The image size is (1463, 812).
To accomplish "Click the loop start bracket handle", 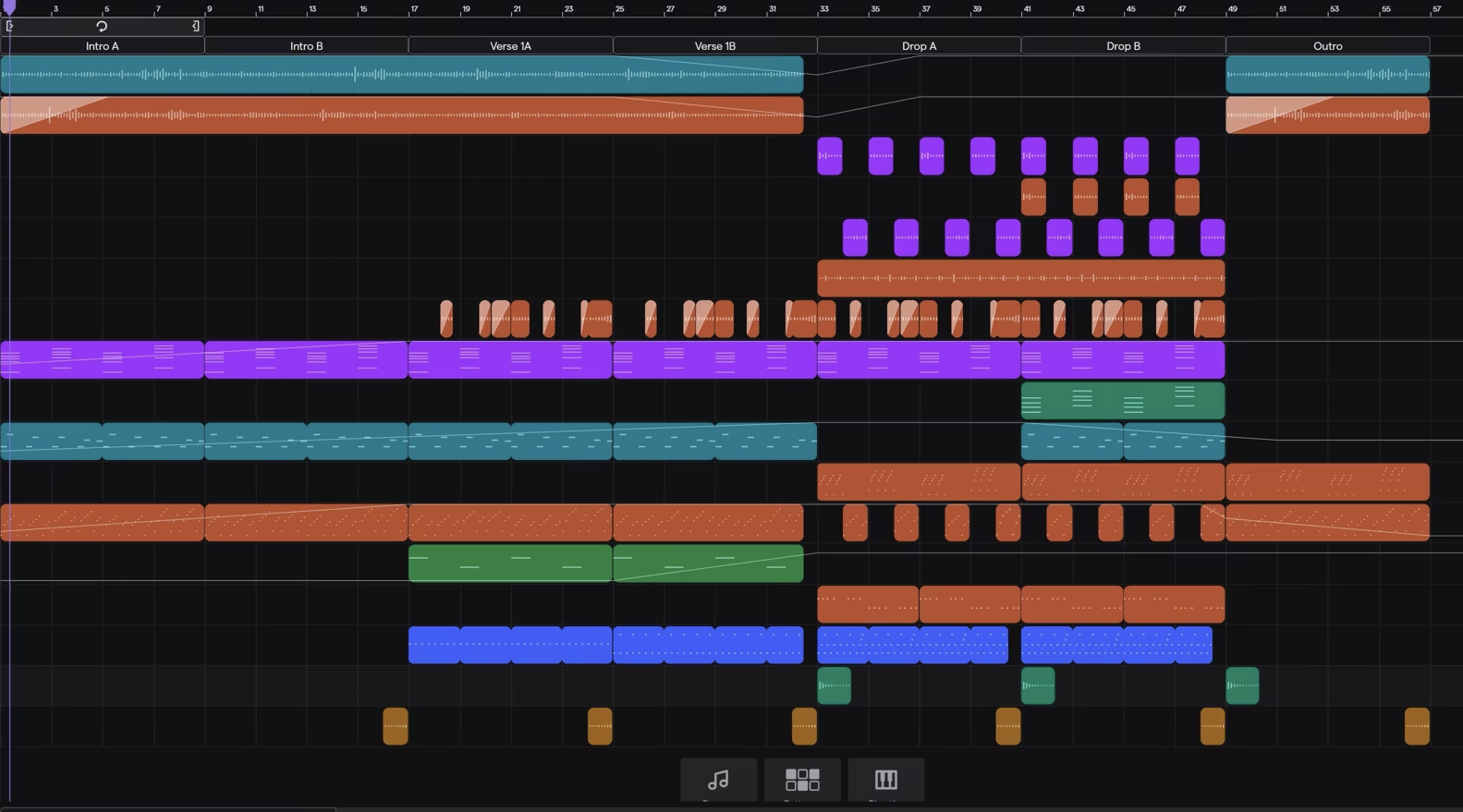I will (9, 26).
